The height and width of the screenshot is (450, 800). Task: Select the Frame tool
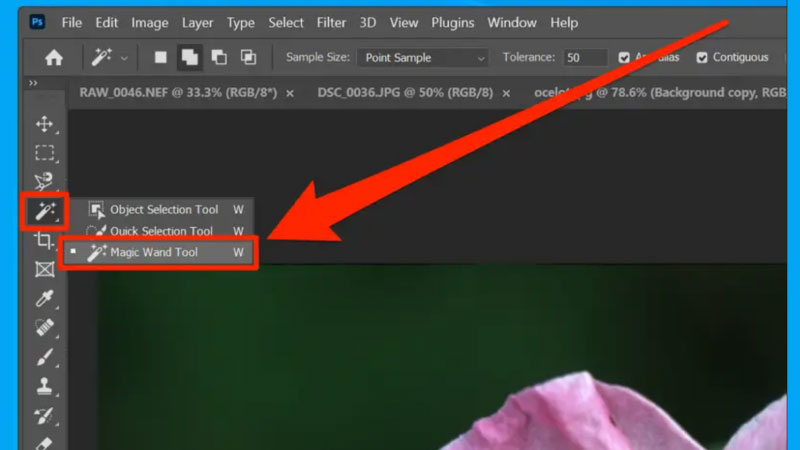45,269
